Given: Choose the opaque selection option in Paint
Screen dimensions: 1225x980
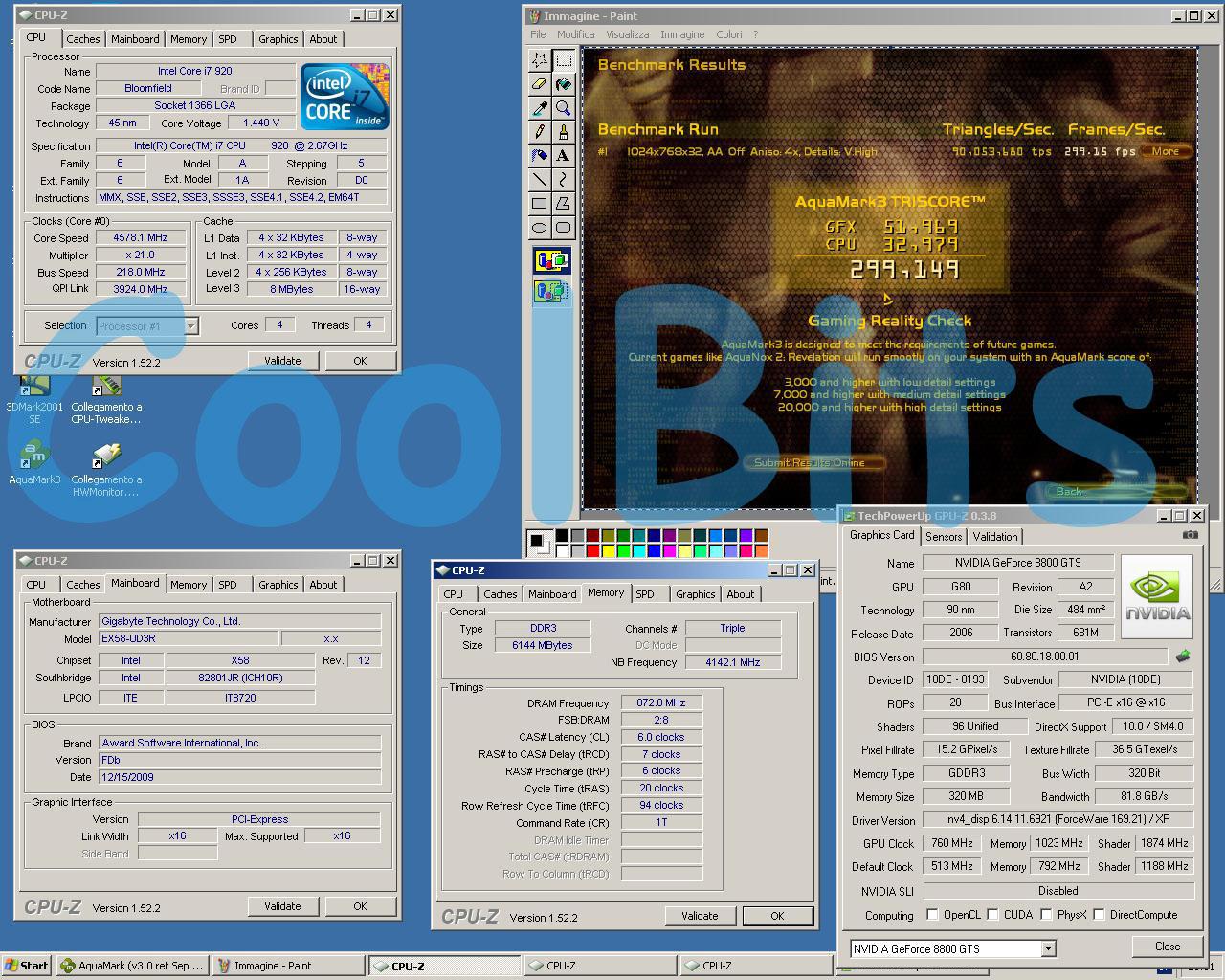Looking at the screenshot, I should click(551, 260).
